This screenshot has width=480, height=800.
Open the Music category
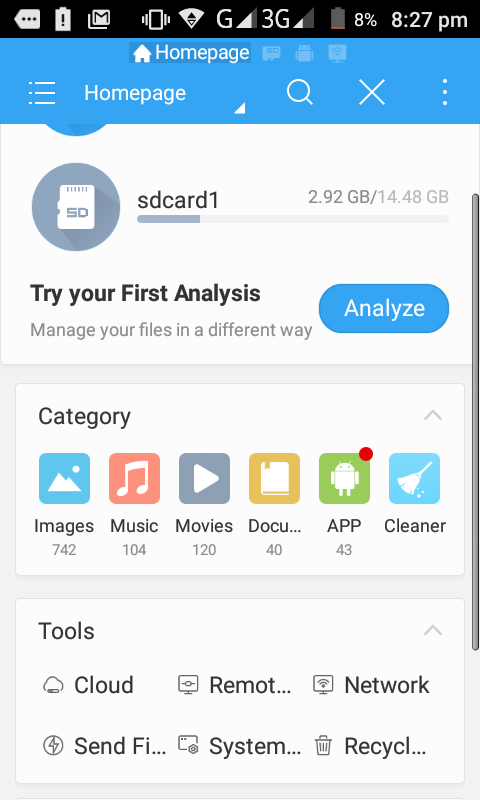pyautogui.click(x=134, y=478)
